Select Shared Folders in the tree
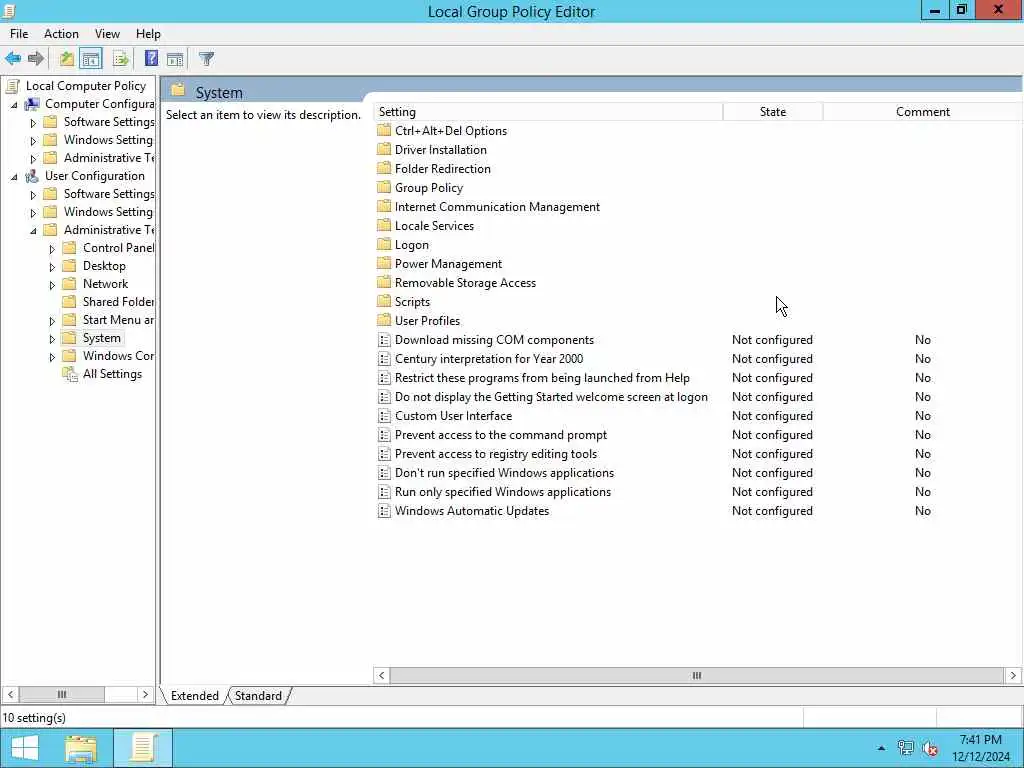The image size is (1024, 768). tap(118, 302)
